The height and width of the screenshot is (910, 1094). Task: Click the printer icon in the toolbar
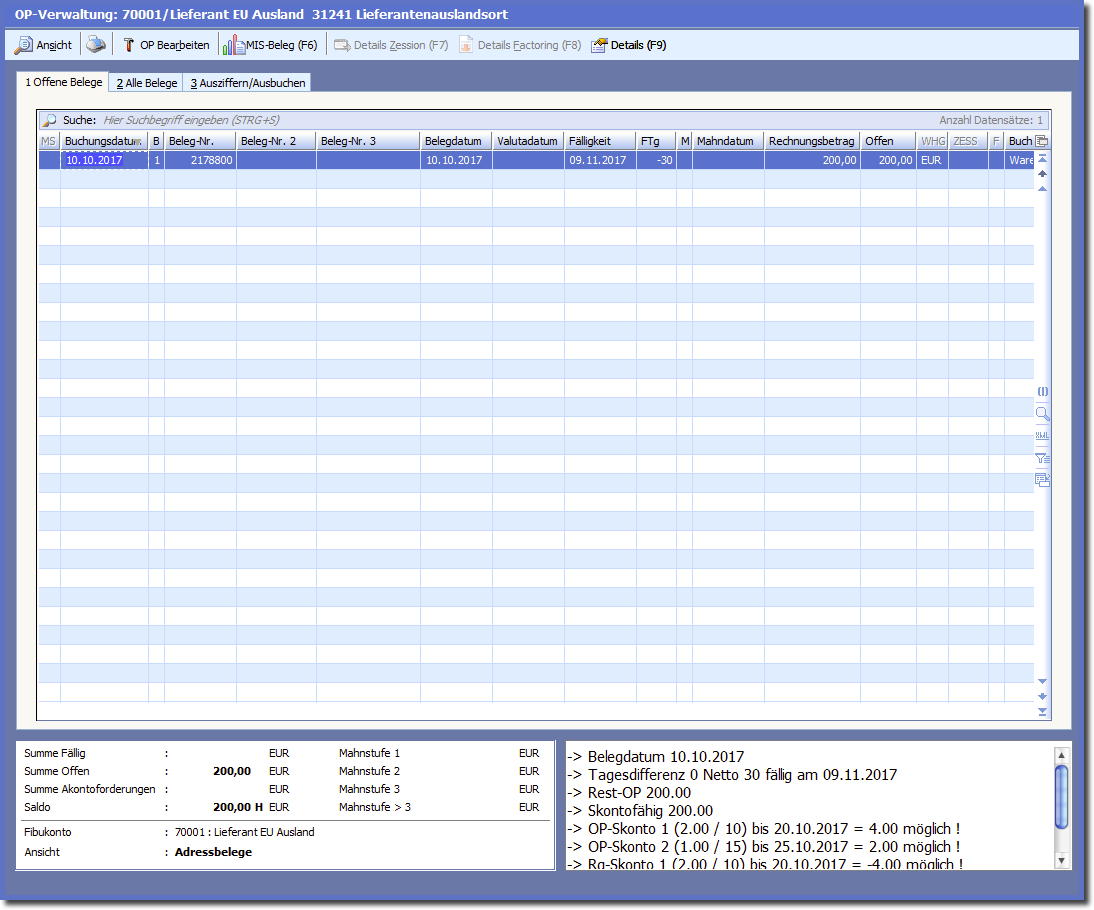point(95,45)
